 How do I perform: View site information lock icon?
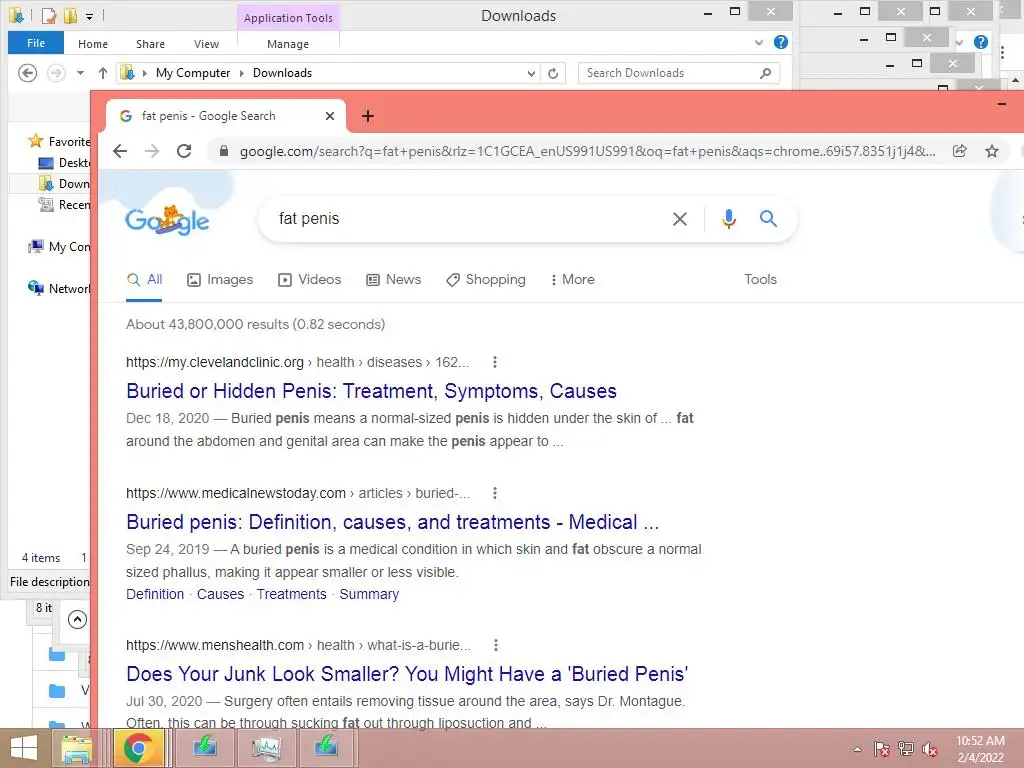224,152
